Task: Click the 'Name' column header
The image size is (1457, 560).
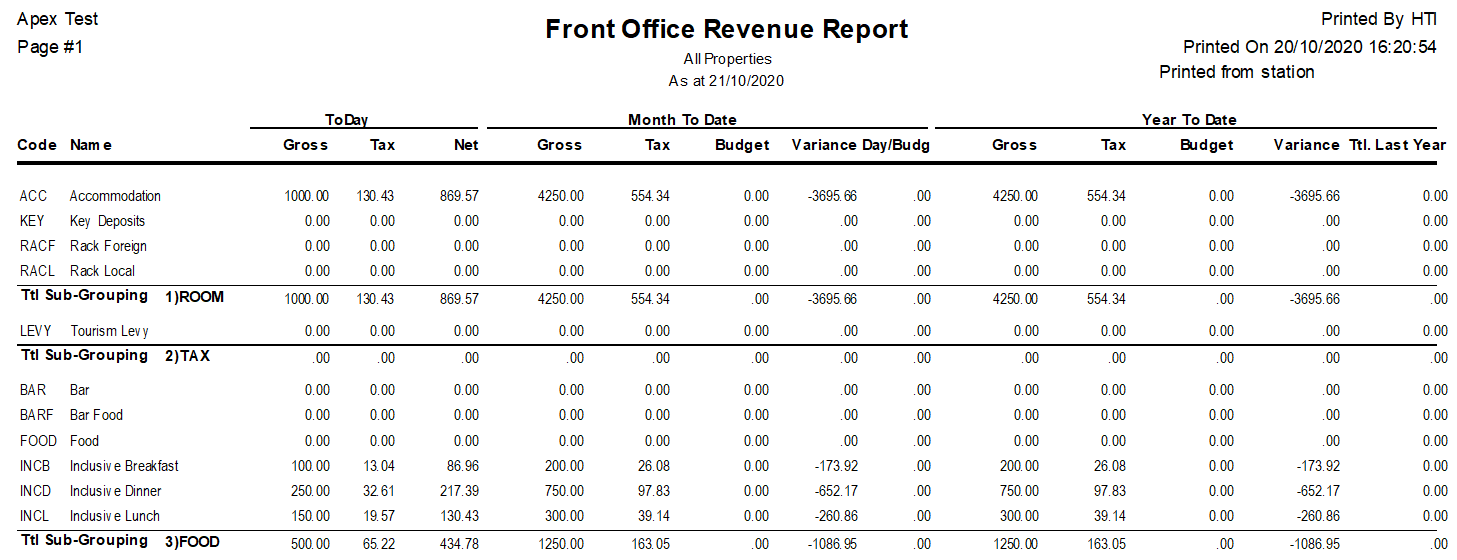Action: pyautogui.click(x=91, y=145)
